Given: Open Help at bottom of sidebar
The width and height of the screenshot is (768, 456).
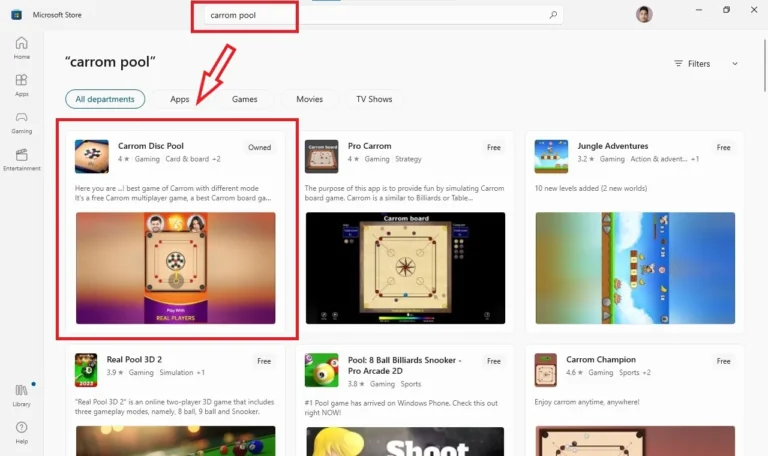Looking at the screenshot, I should [21, 432].
